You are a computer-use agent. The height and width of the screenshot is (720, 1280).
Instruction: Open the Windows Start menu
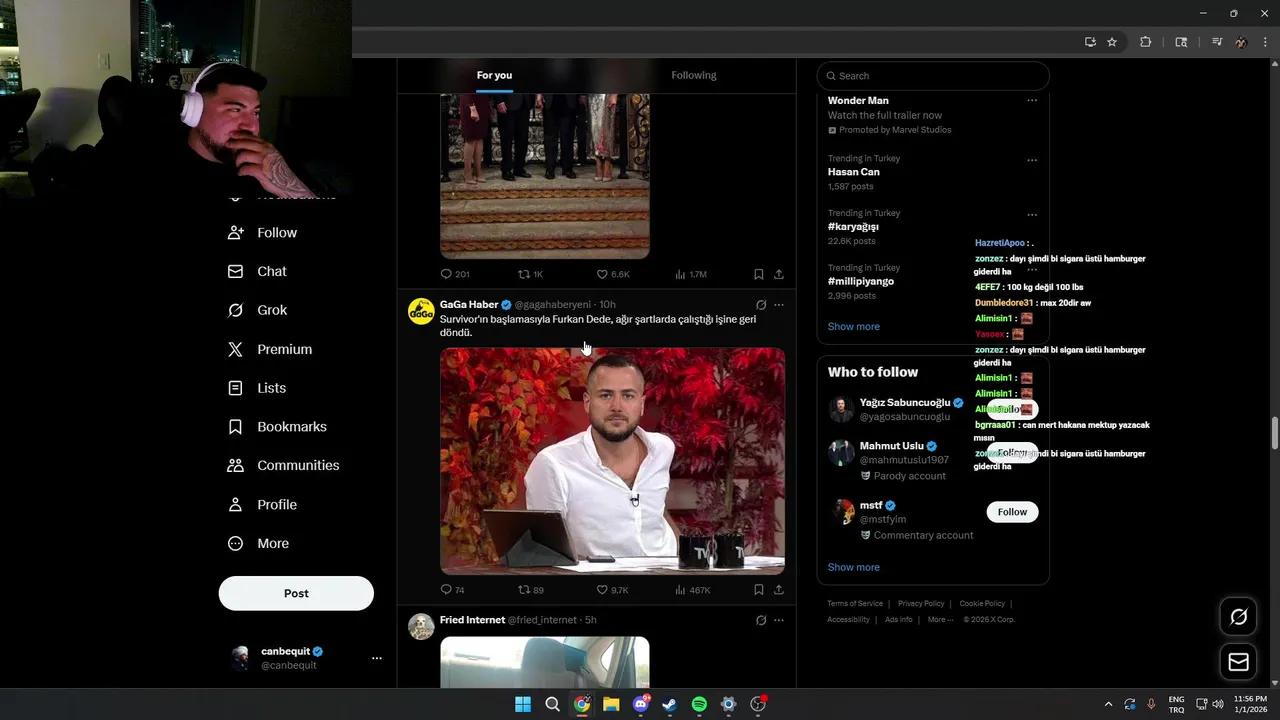coord(523,704)
